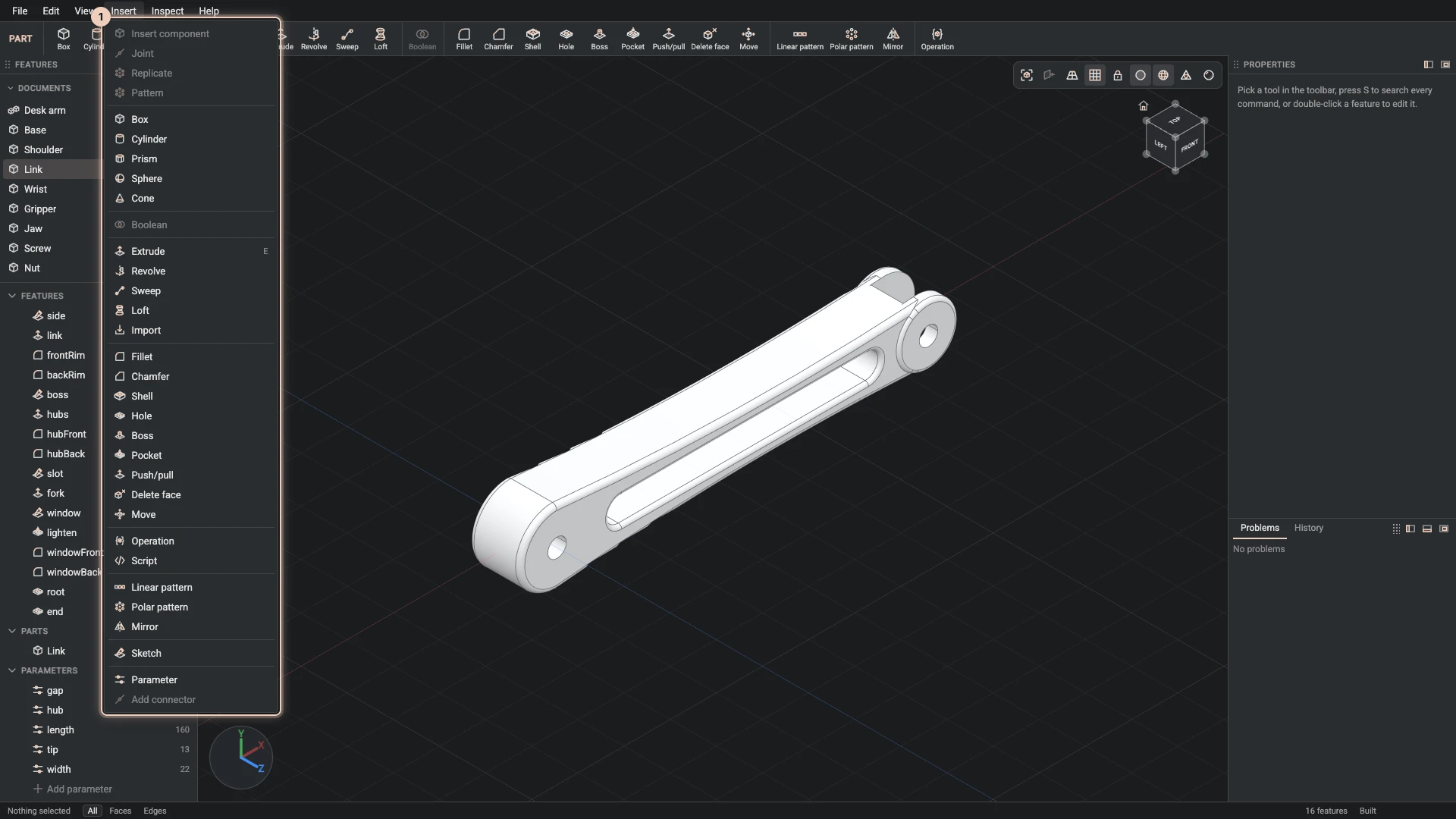
Task: Collapse the PARAMETERS section
Action: (x=12, y=670)
